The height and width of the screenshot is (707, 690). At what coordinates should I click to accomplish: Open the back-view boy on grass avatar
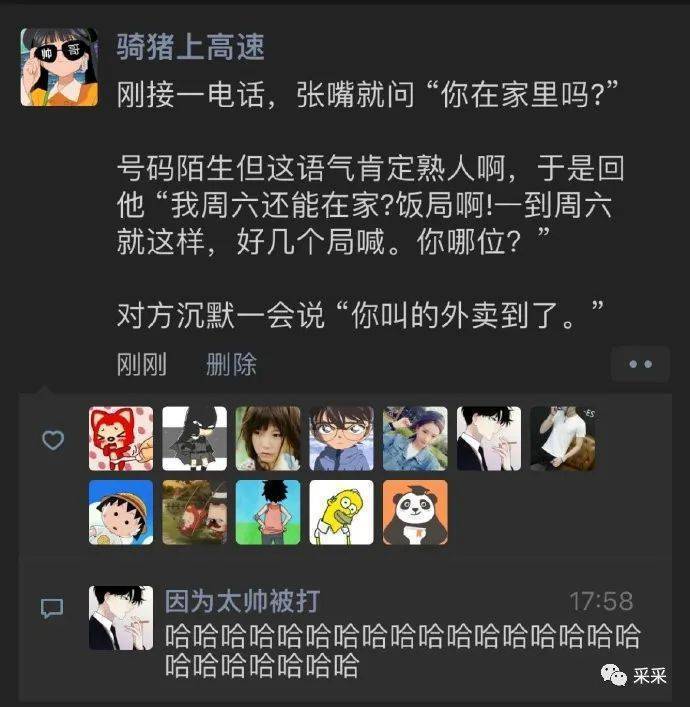[x=268, y=512]
